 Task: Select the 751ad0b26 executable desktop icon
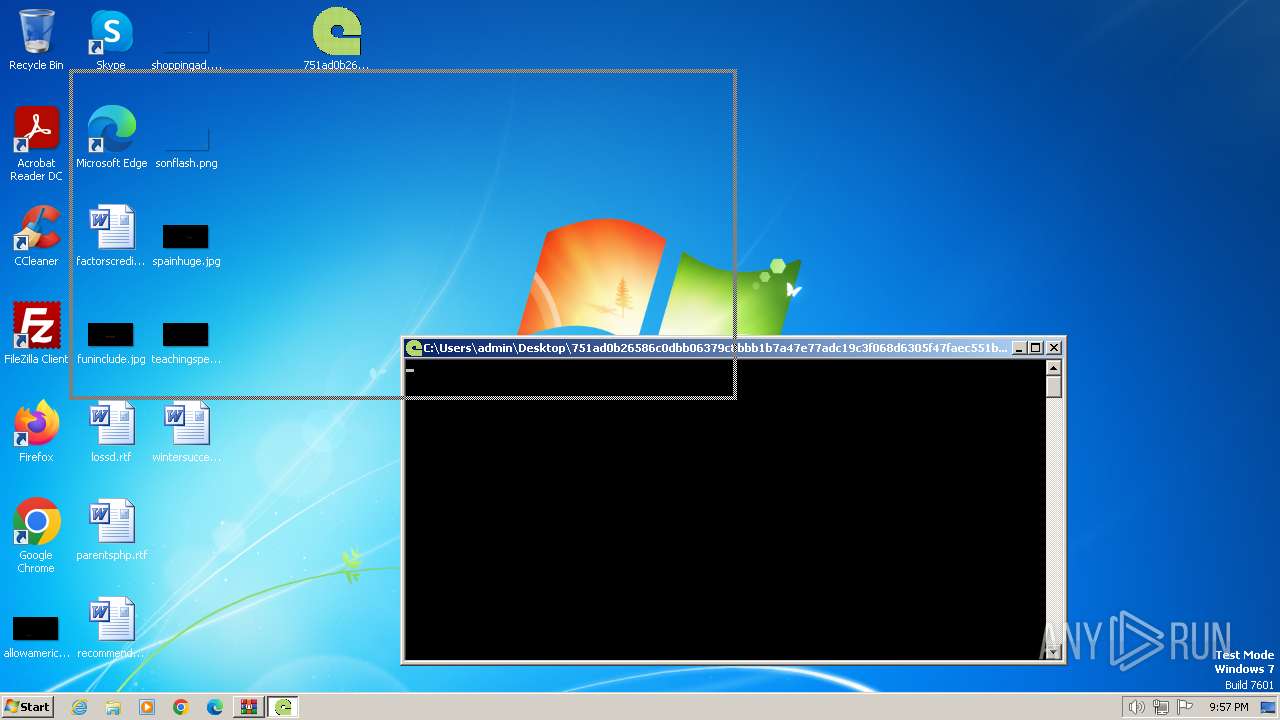tap(336, 40)
